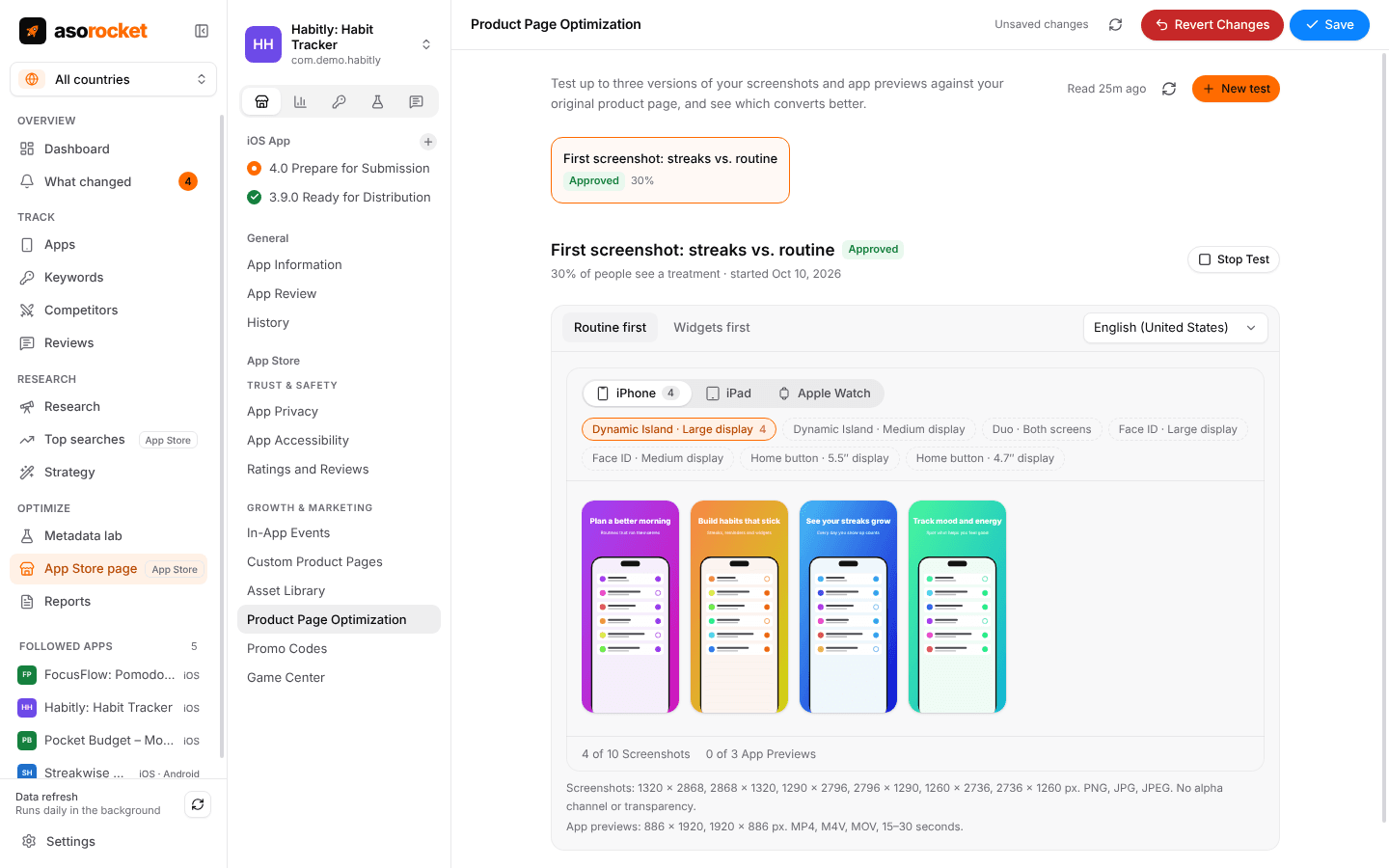Viewport: 1389px width, 868px height.
Task: Add a new iOS App version
Action: click(x=428, y=142)
